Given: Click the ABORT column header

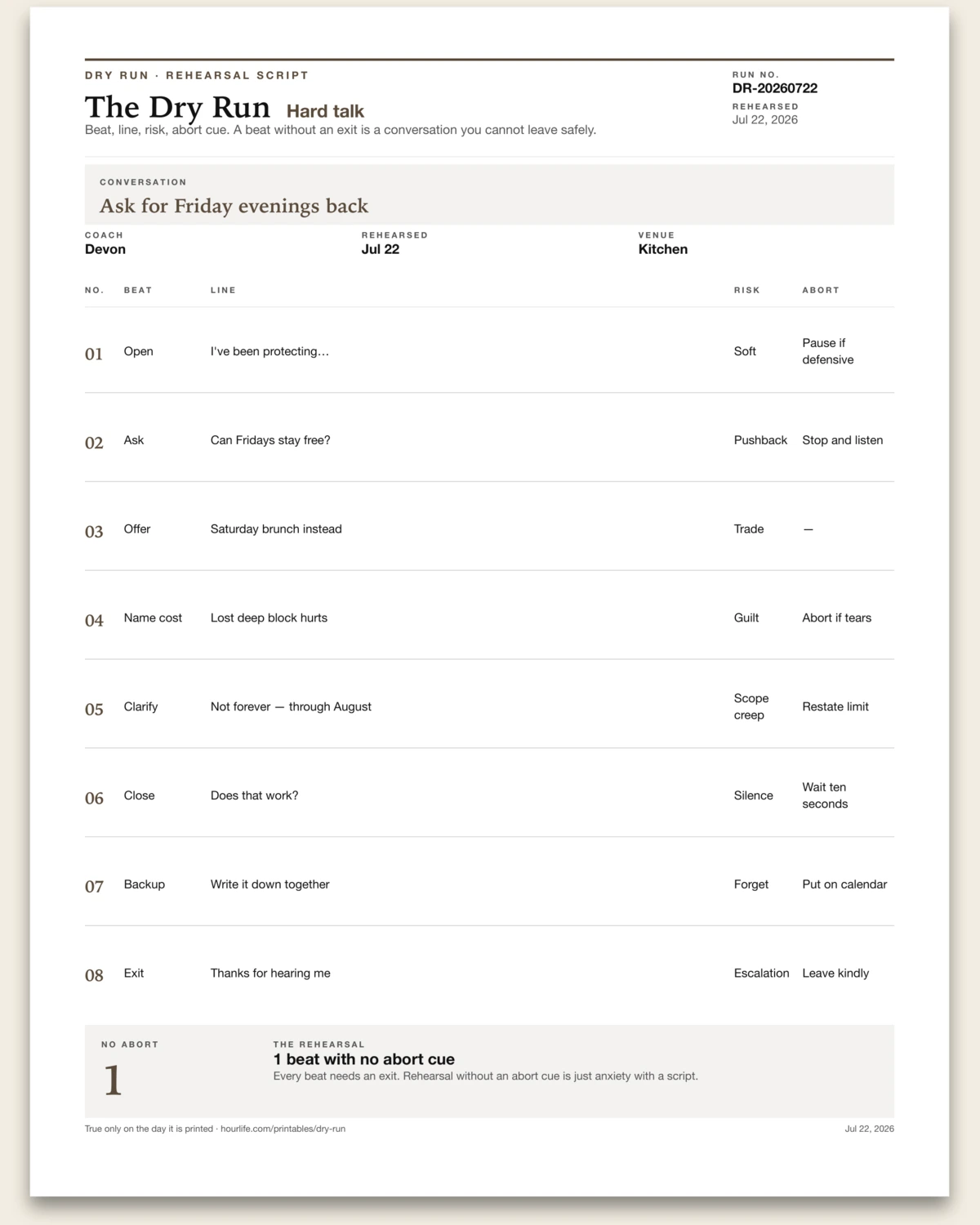Looking at the screenshot, I should click(821, 290).
